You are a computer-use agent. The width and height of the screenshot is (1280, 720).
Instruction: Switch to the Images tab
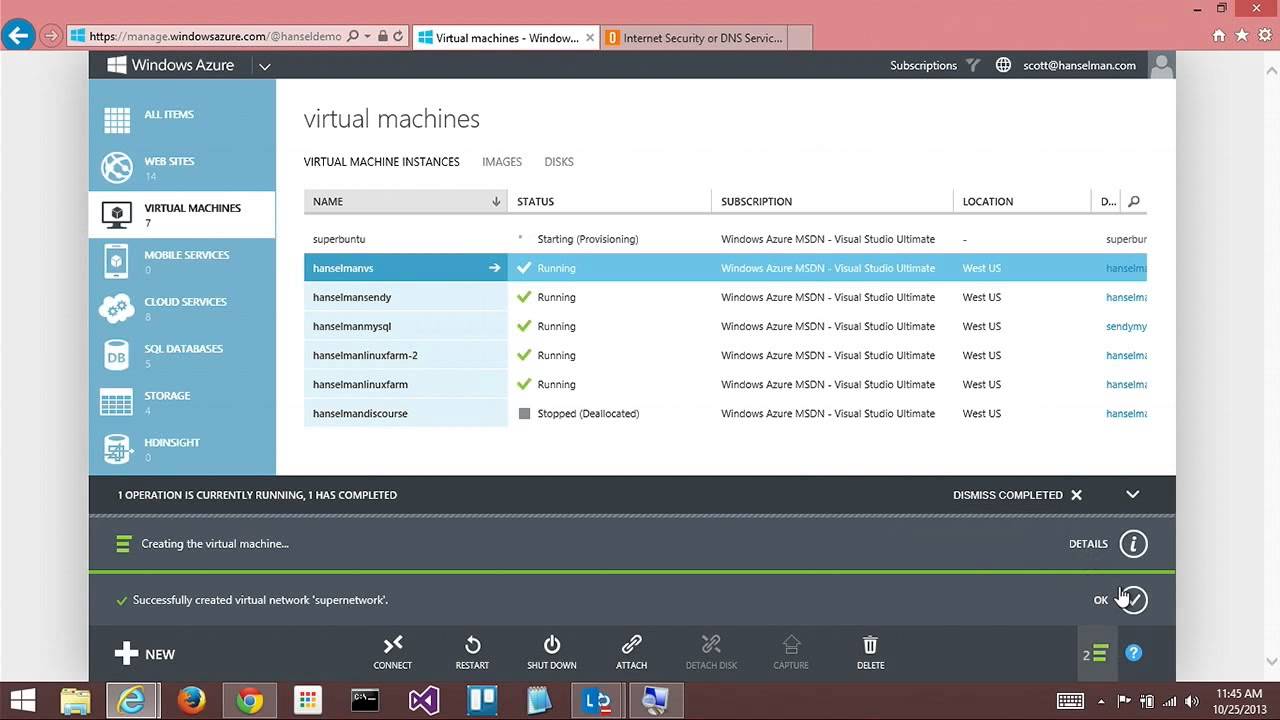click(502, 161)
